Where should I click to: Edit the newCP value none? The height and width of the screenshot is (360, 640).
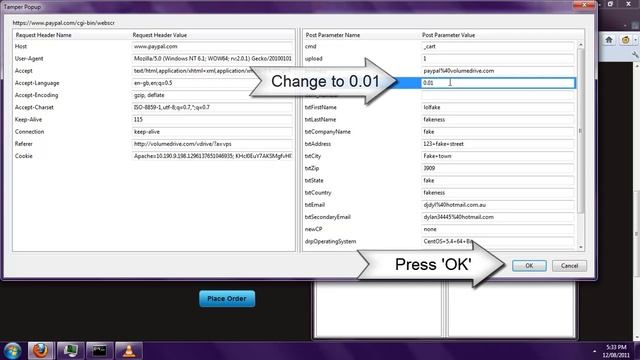(x=498, y=229)
